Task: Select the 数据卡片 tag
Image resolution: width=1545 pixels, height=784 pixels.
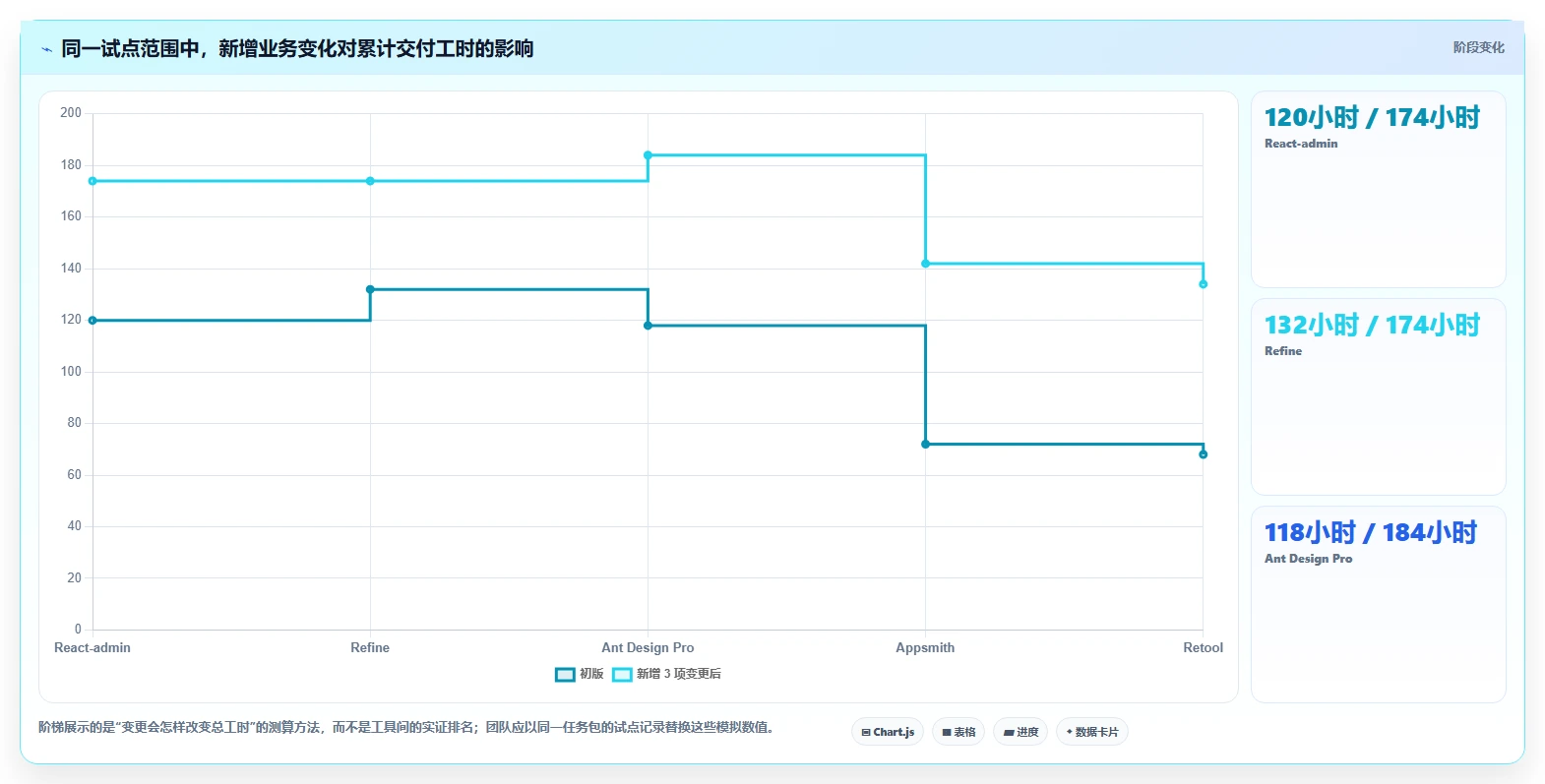Action: pyautogui.click(x=1092, y=732)
